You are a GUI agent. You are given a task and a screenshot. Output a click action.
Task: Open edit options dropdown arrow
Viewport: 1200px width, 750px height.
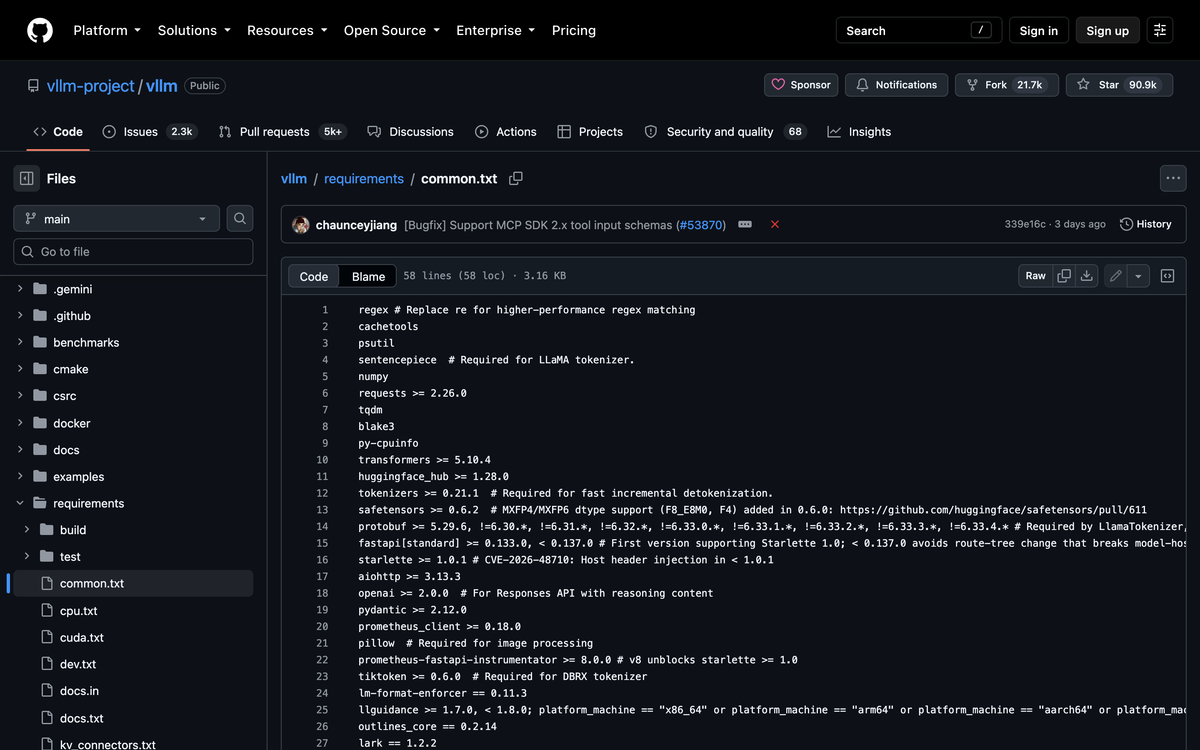[x=1138, y=276]
